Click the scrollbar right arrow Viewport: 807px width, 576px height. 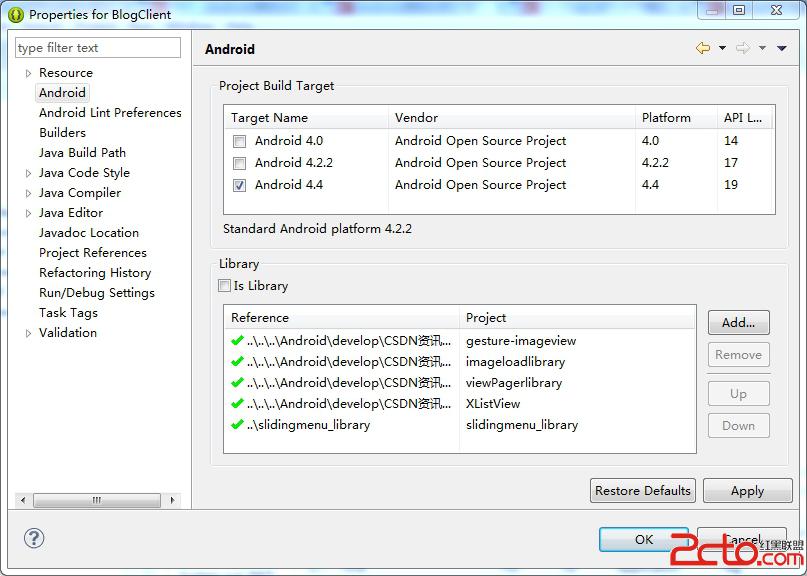172,500
